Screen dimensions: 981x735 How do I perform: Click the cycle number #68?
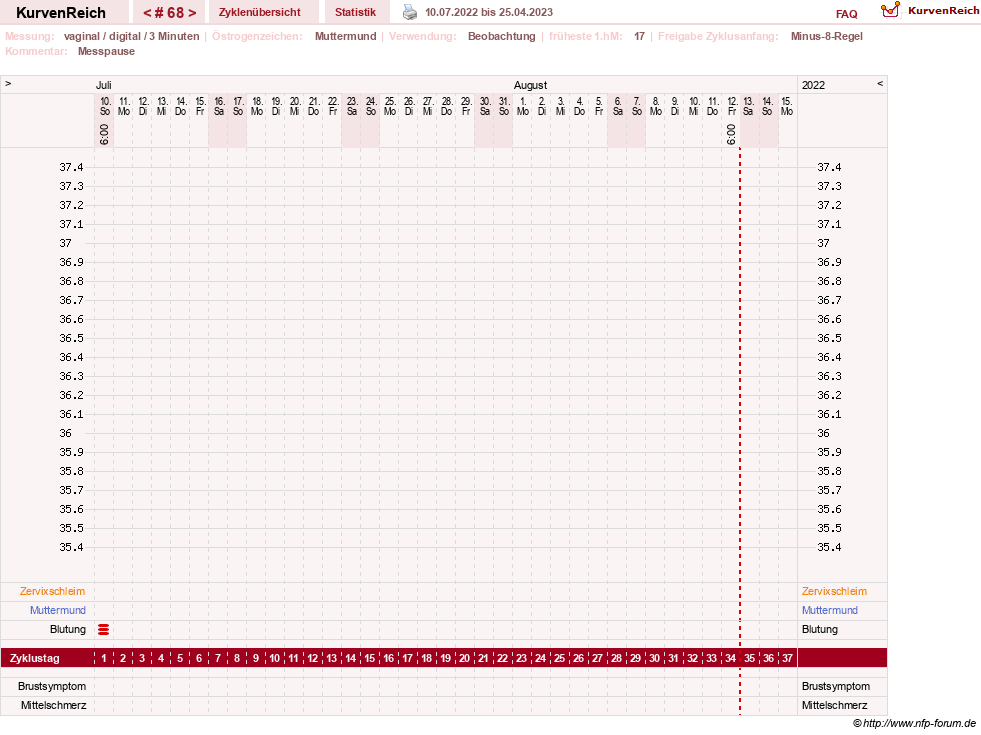170,13
